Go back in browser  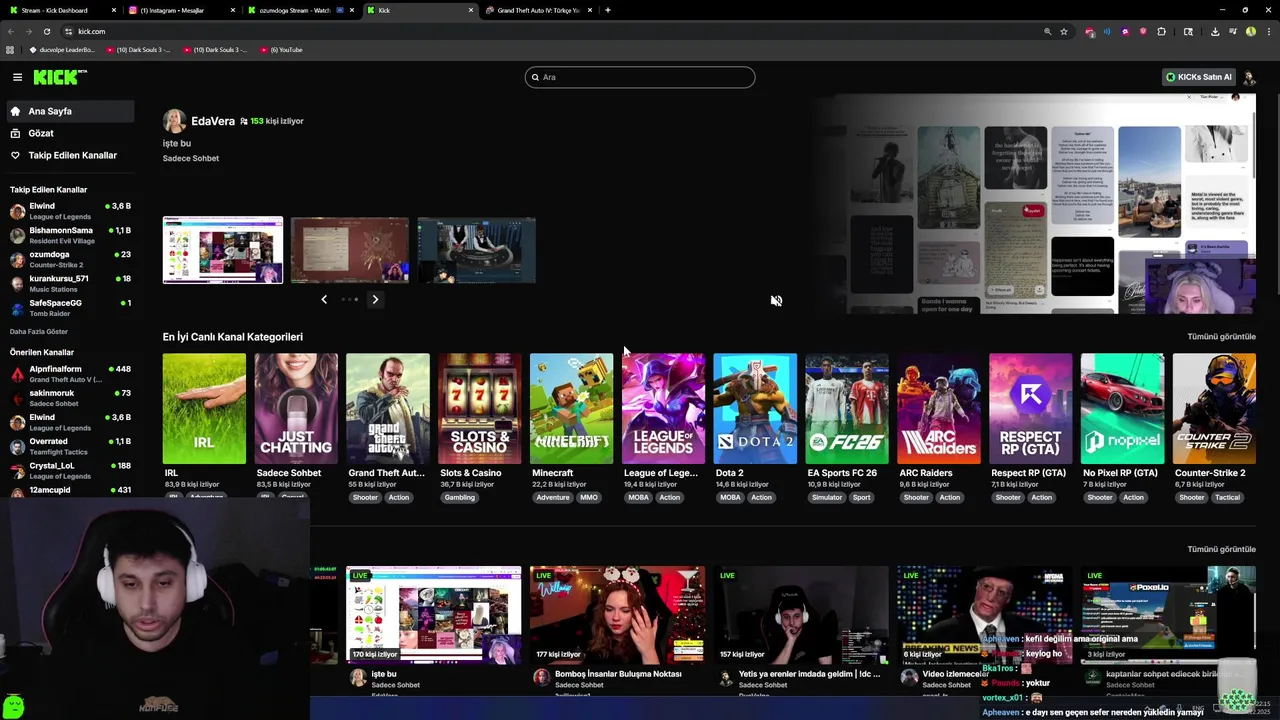click(x=11, y=31)
